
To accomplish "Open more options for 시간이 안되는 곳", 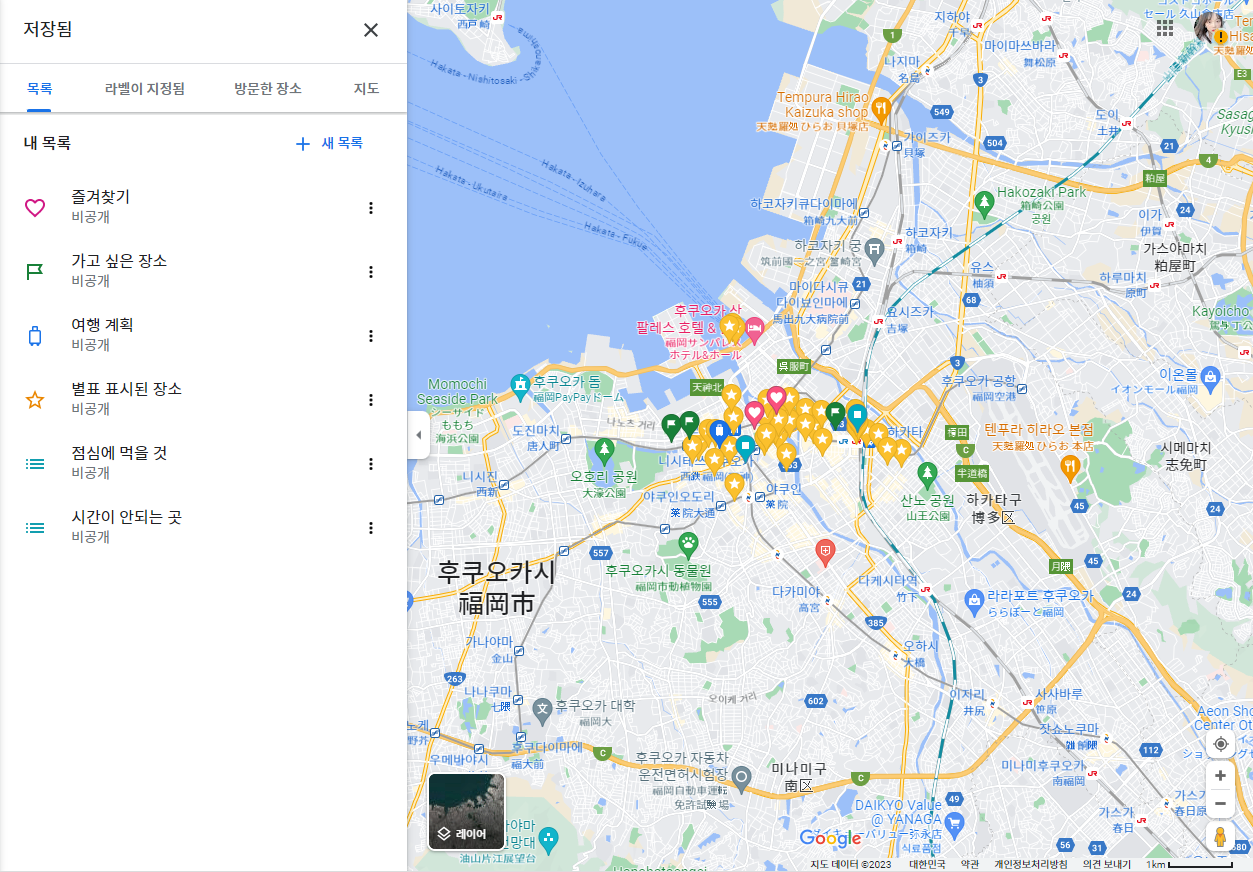I will pos(371,528).
